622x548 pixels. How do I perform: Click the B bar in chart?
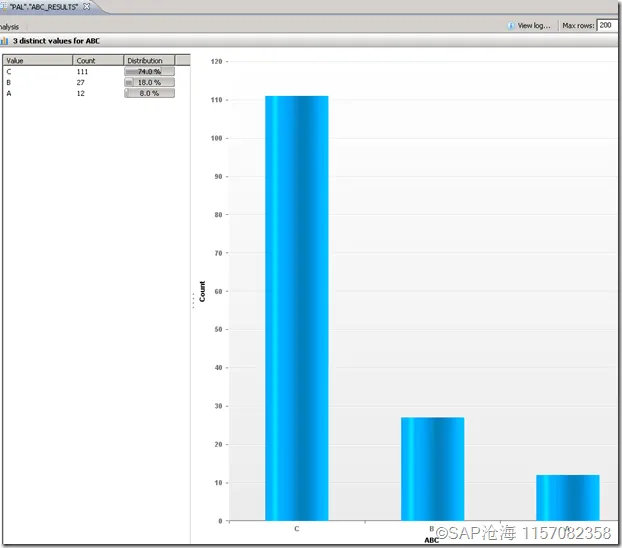(x=432, y=469)
